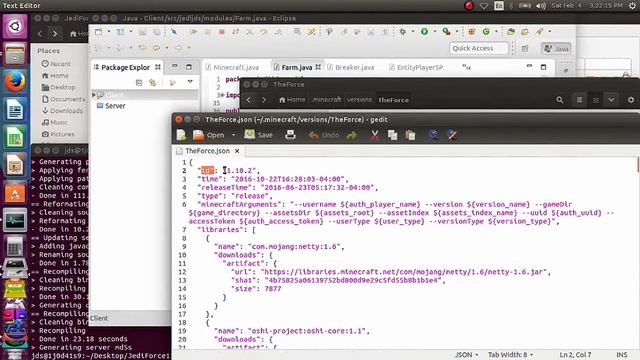Open Find and Replace in gedit toolbar
The image size is (640, 360).
(x=452, y=135)
